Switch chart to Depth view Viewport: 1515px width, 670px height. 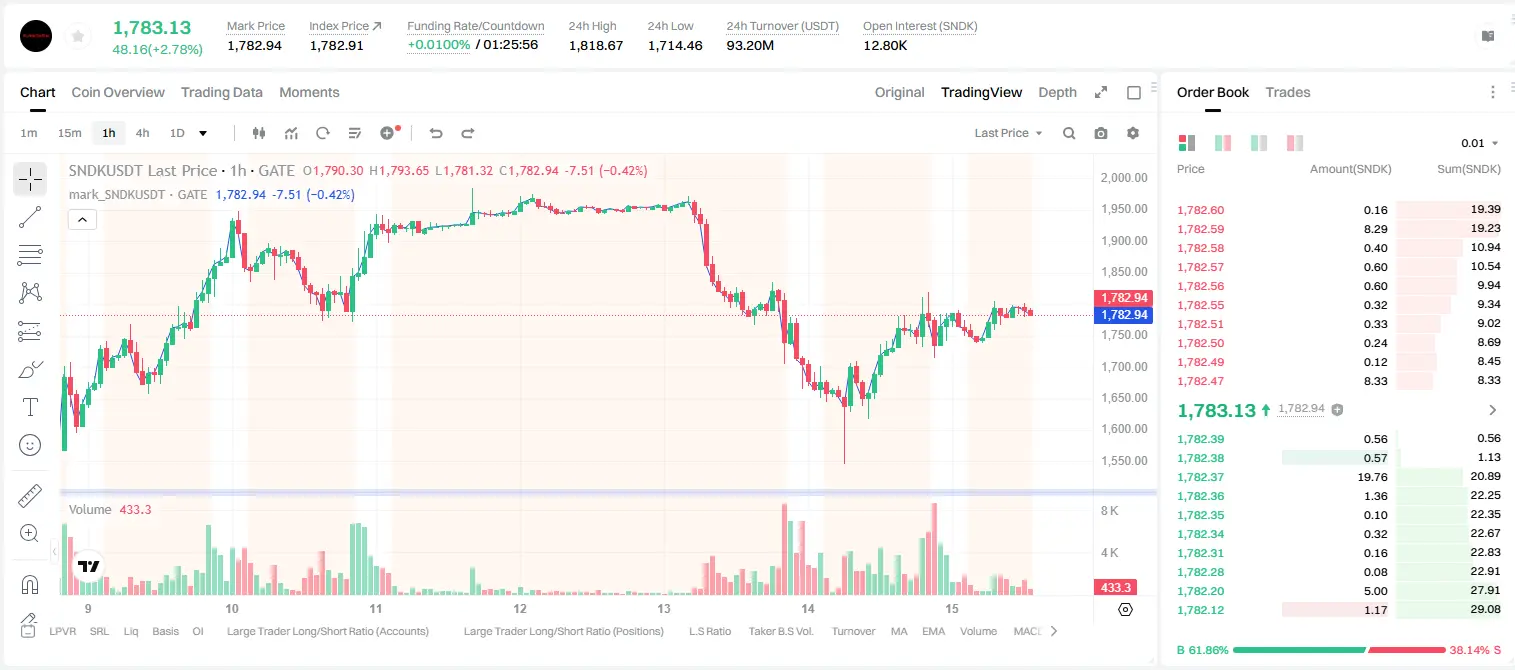(x=1057, y=92)
